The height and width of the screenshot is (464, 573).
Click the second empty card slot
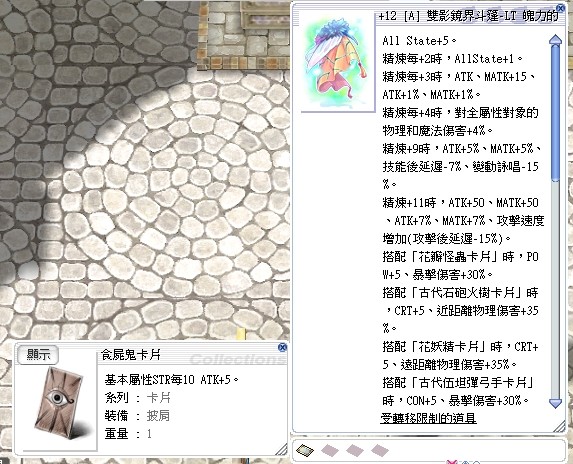click(330, 450)
